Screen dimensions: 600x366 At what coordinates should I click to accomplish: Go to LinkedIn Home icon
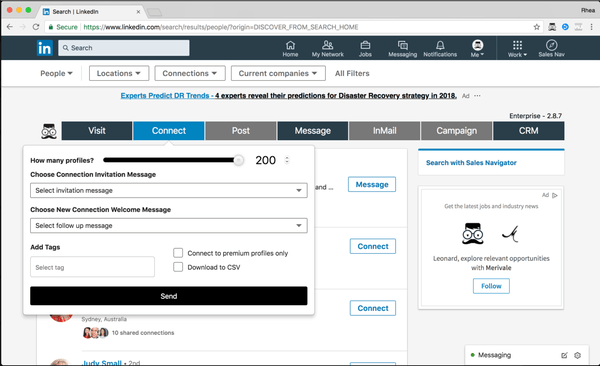coord(290,49)
